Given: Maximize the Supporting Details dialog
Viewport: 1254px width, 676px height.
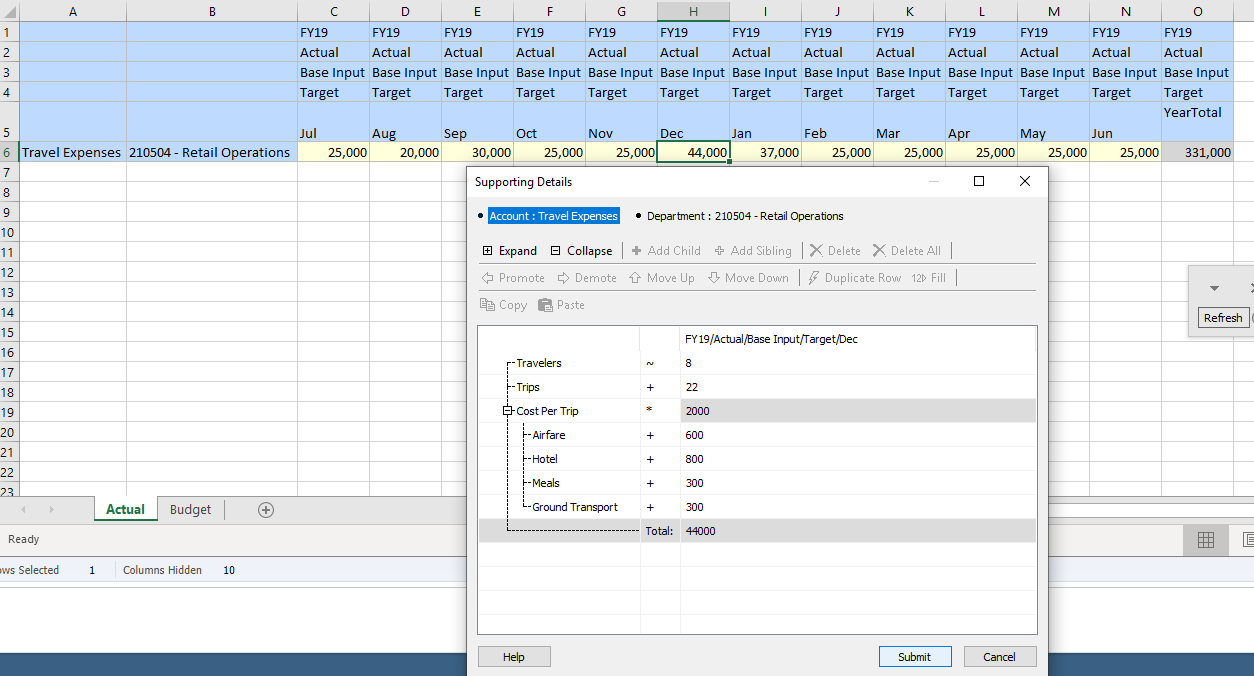Looking at the screenshot, I should pyautogui.click(x=979, y=181).
